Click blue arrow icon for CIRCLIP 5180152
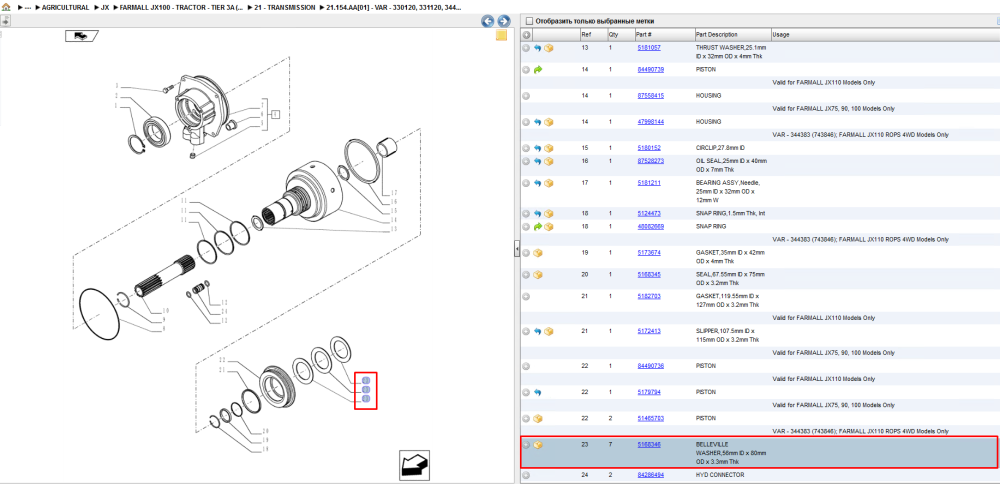 pyautogui.click(x=537, y=148)
